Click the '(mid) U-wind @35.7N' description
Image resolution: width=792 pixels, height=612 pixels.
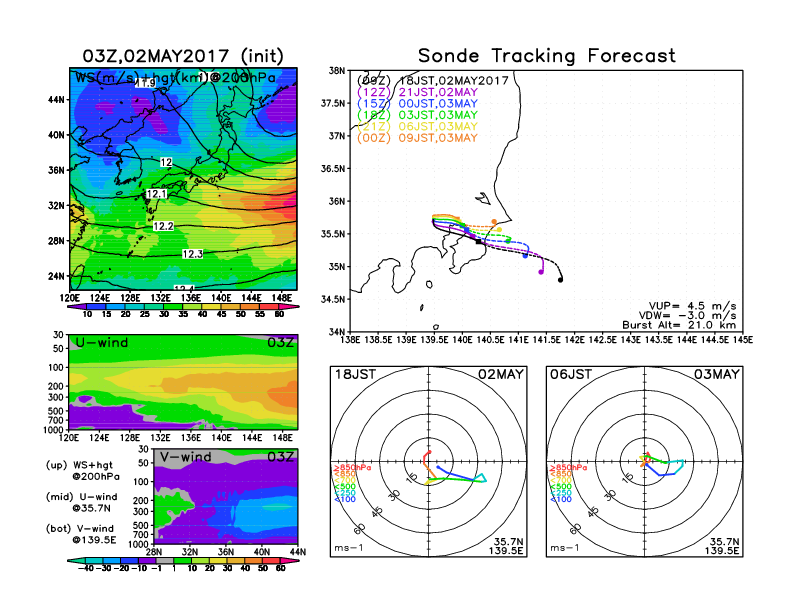click(81, 502)
